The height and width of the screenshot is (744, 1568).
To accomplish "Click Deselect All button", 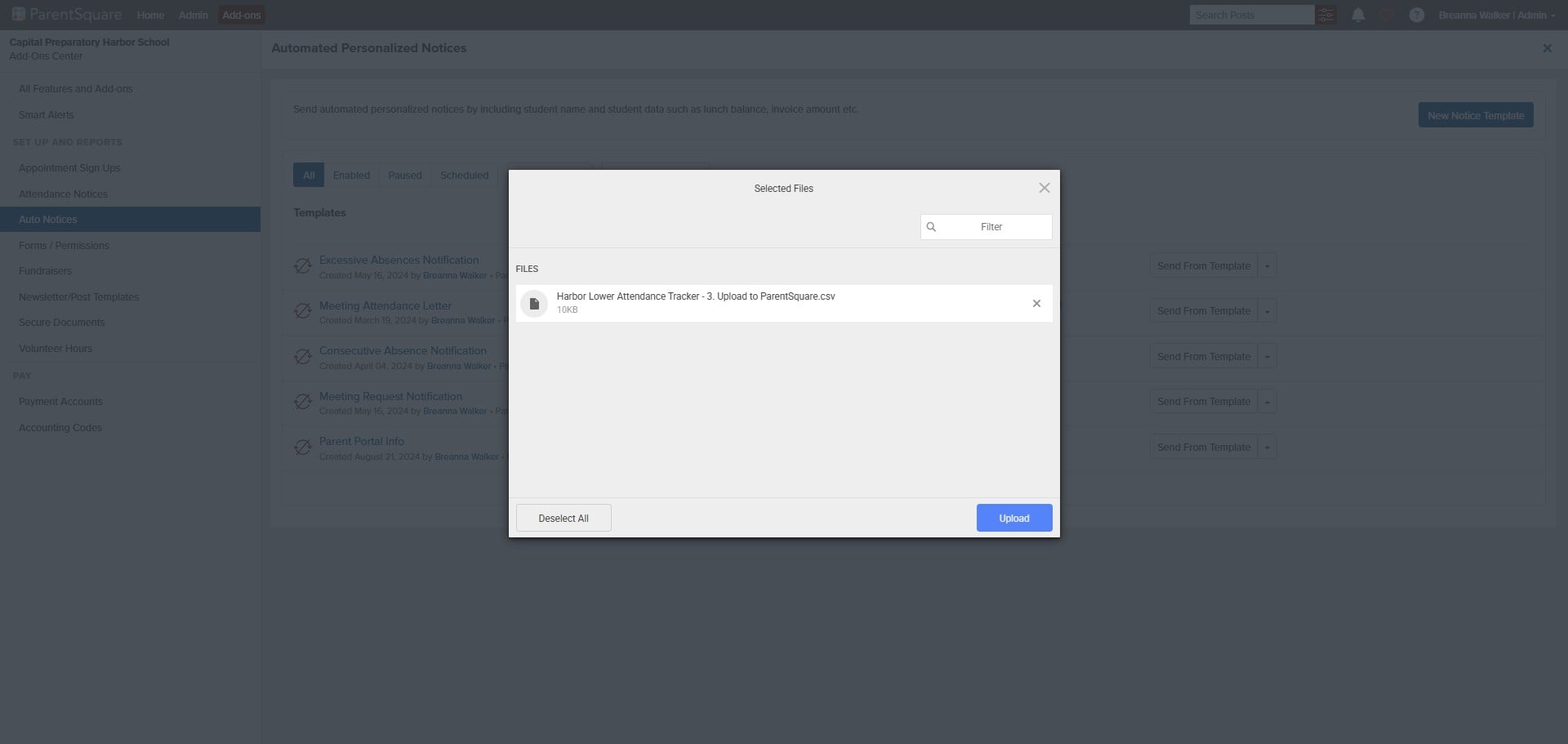I will pos(563,518).
